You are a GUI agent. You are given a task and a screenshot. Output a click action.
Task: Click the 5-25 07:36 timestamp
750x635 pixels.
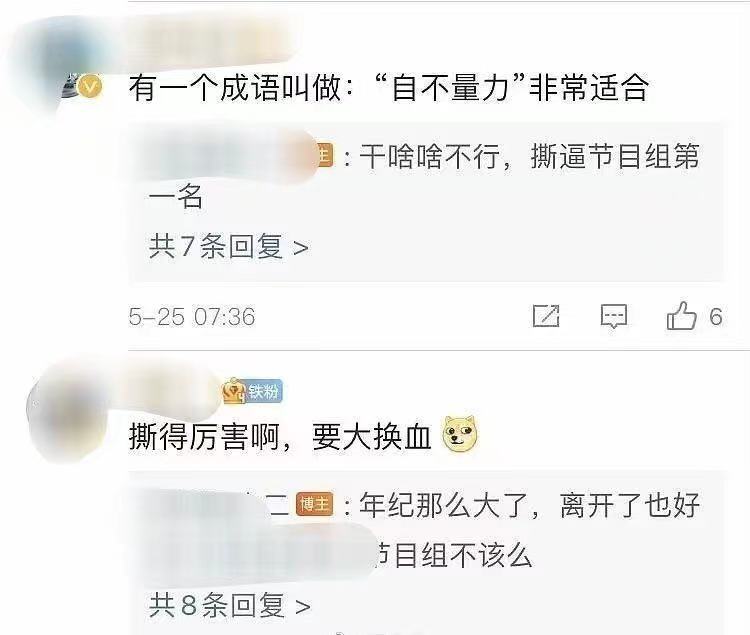tap(192, 317)
